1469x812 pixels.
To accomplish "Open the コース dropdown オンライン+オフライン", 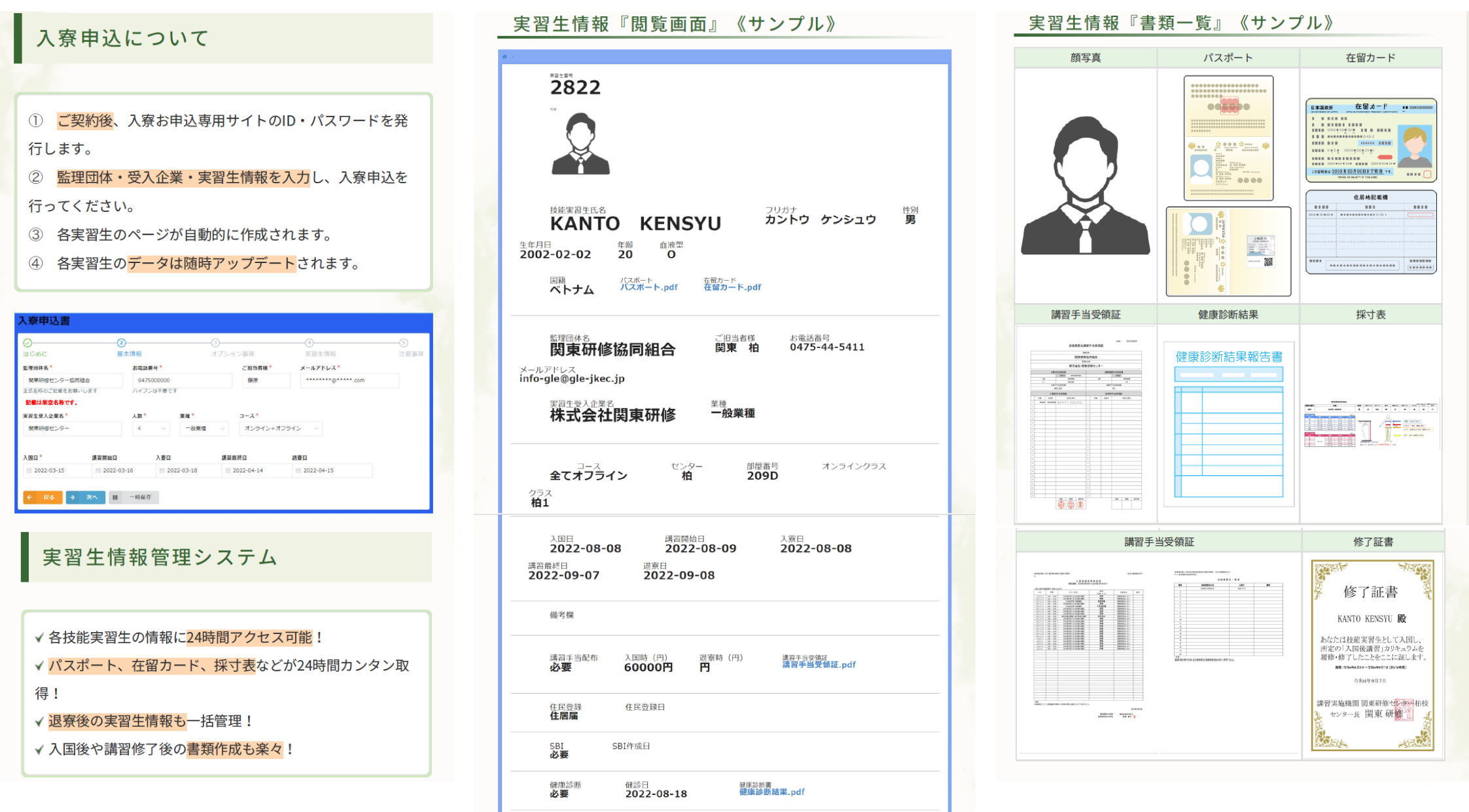I will point(280,429).
